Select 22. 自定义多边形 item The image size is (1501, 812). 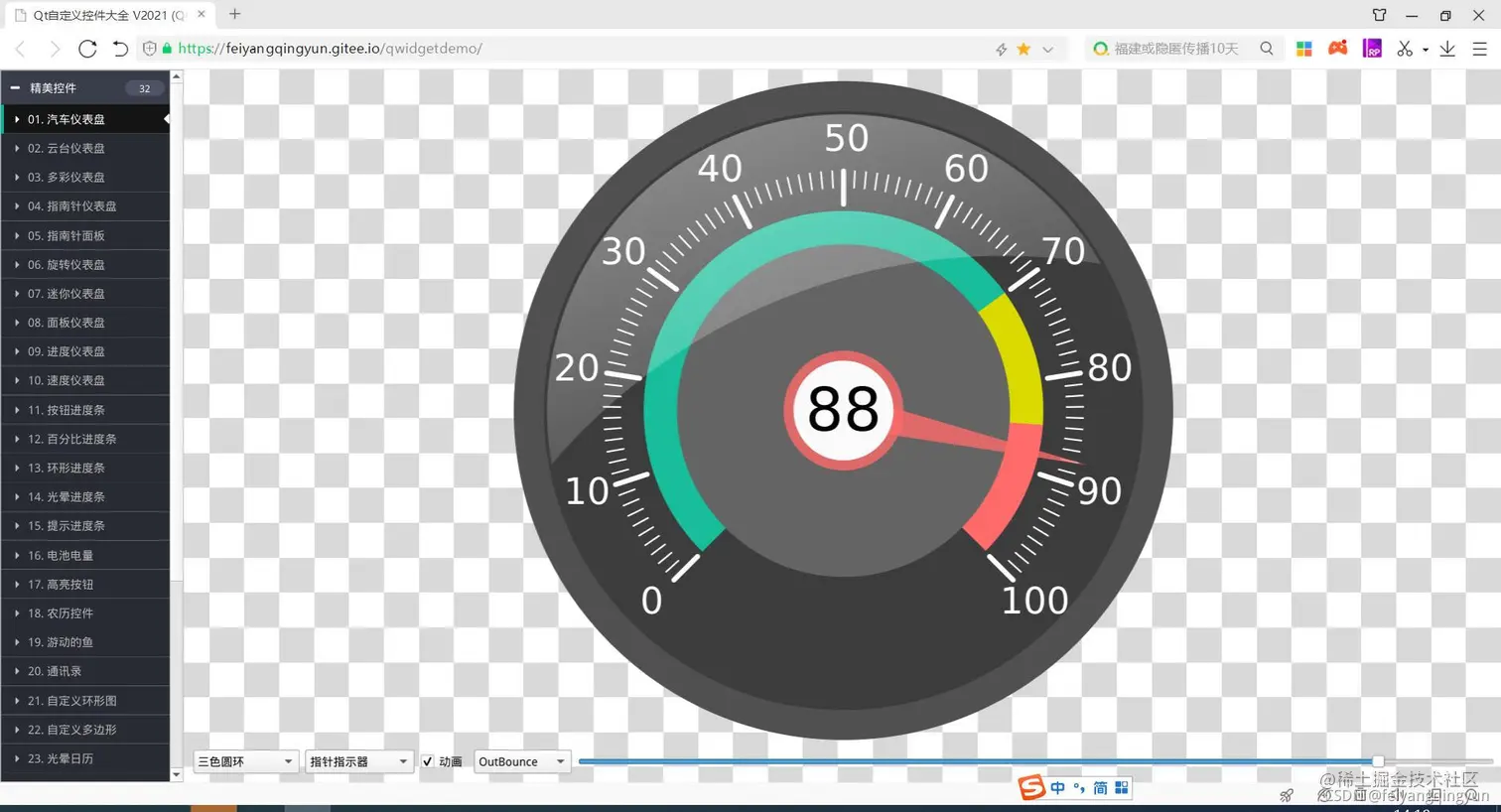pyautogui.click(x=85, y=730)
